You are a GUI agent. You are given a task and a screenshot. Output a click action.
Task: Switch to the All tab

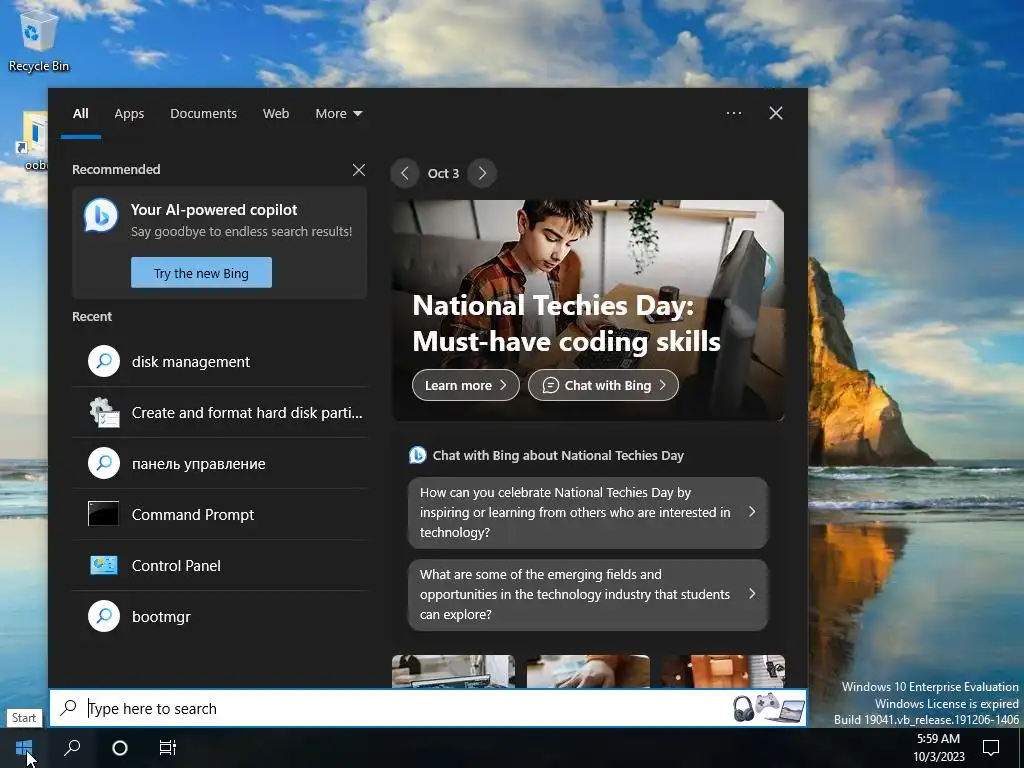click(80, 114)
